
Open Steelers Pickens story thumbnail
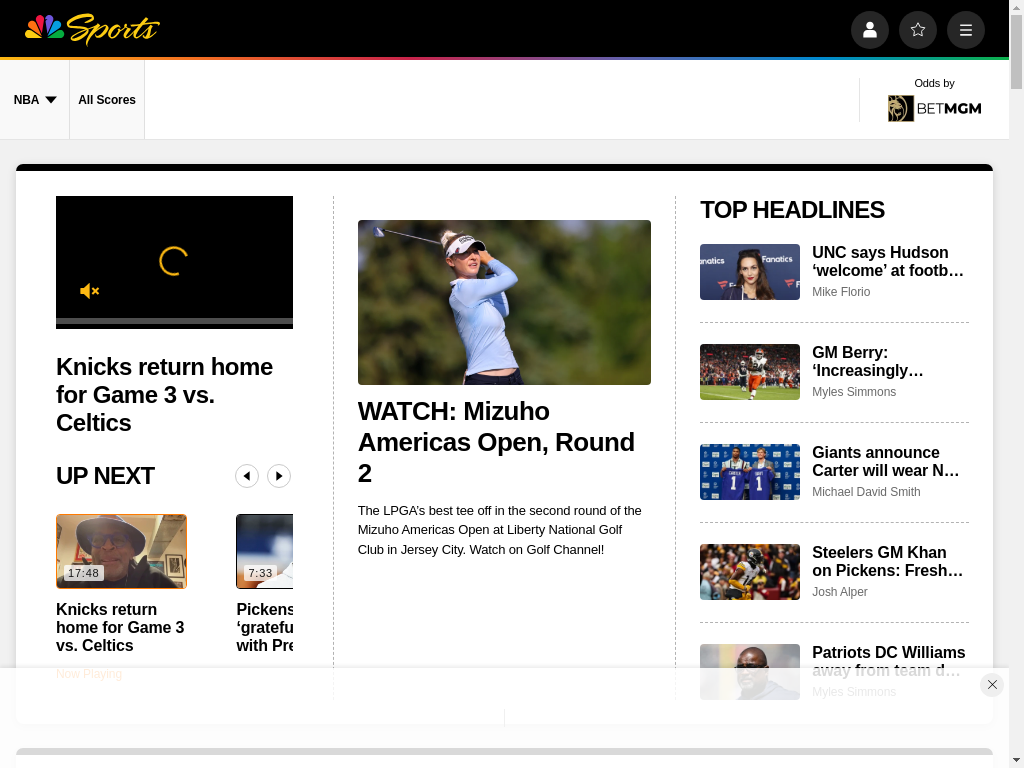750,571
